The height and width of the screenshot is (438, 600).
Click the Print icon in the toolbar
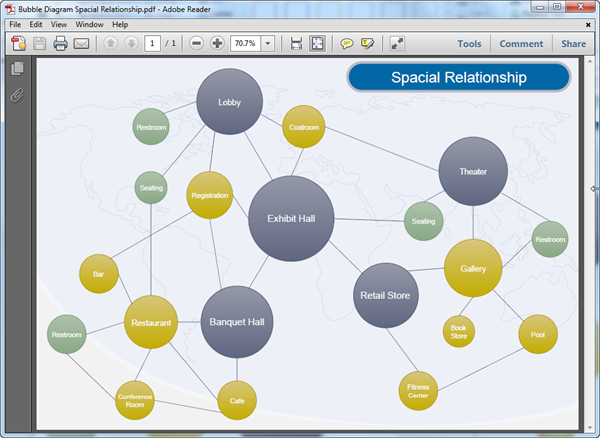click(60, 44)
